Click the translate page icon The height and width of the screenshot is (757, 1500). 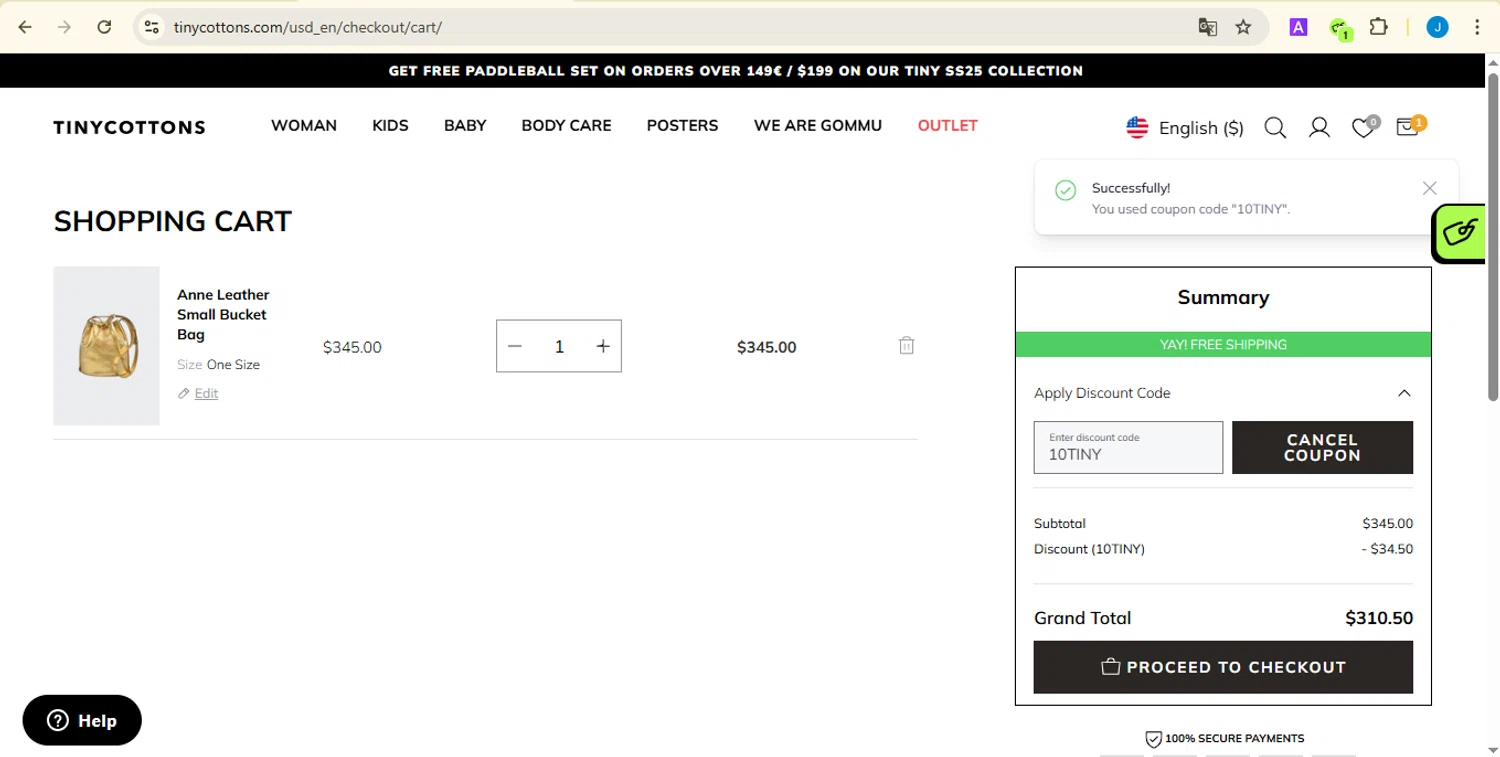pyautogui.click(x=1208, y=27)
